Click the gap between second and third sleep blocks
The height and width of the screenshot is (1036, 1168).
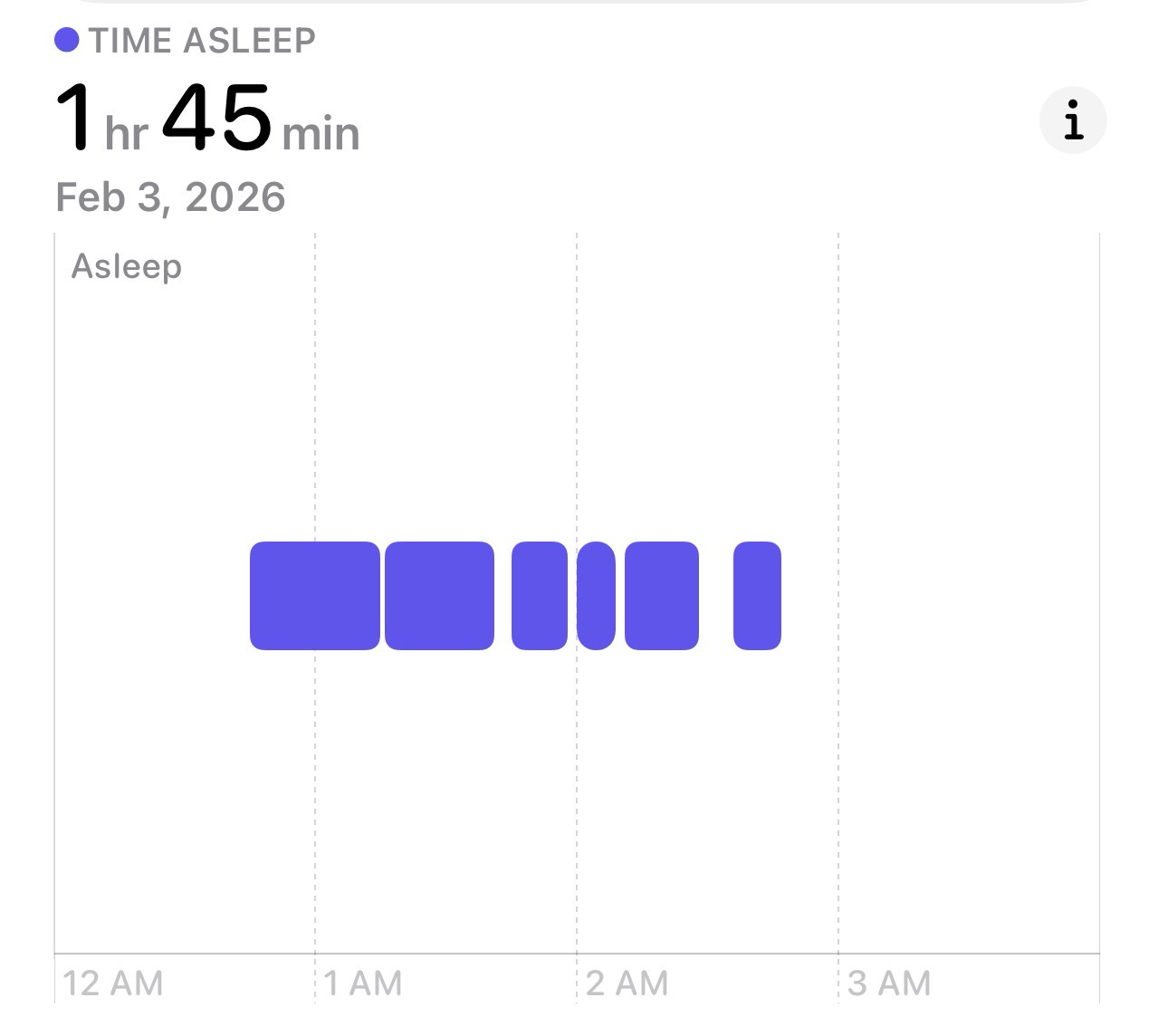[x=503, y=596]
